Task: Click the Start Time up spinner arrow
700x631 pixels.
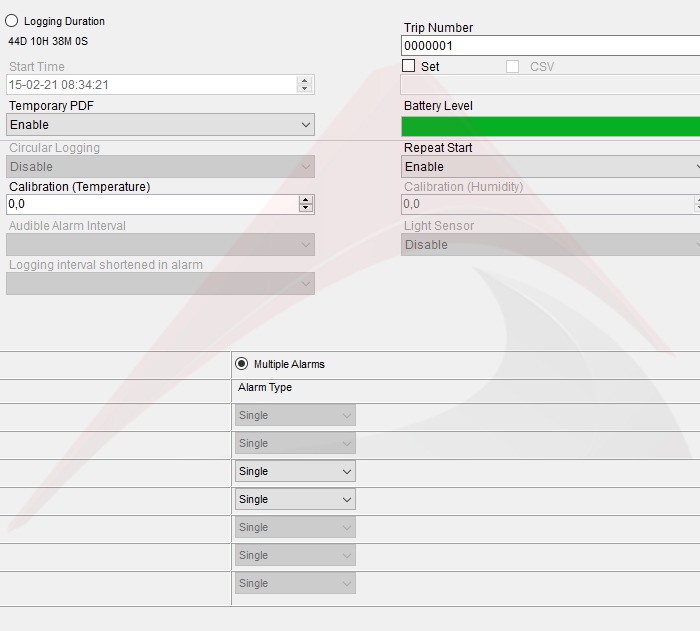Action: pos(304,81)
